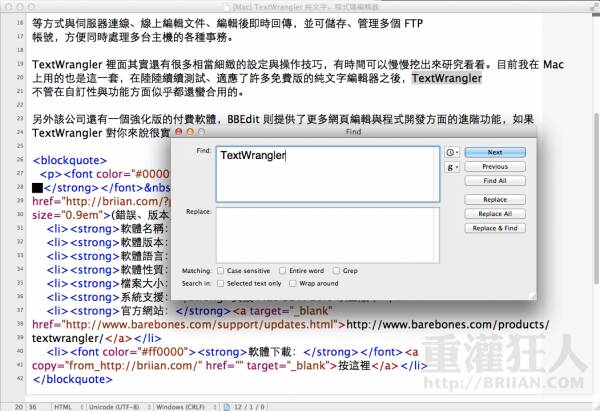The image size is (600, 411).
Task: Open the HTML language popup in status bar
Action: click(x=68, y=407)
